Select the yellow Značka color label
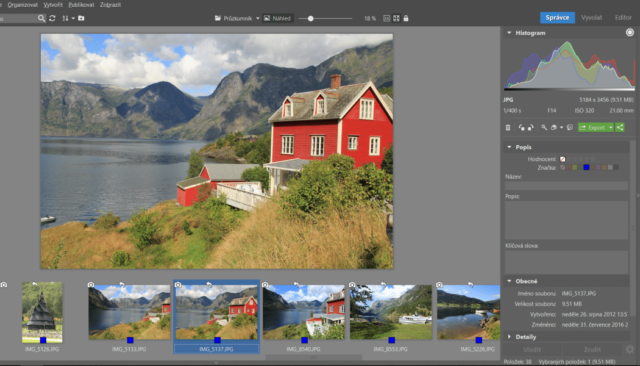Image resolution: width=640 pixels, height=366 pixels. pos(575,167)
